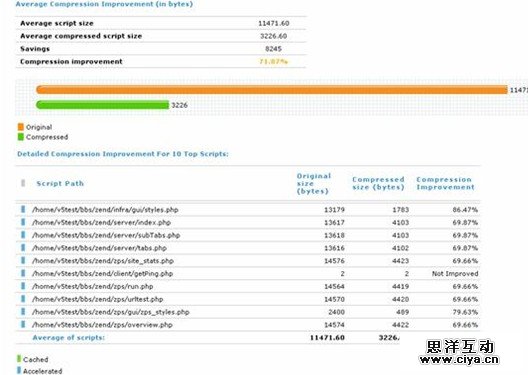Click compressed size 4102 for server/tabs.php
The image size is (528, 375).
(x=401, y=248)
